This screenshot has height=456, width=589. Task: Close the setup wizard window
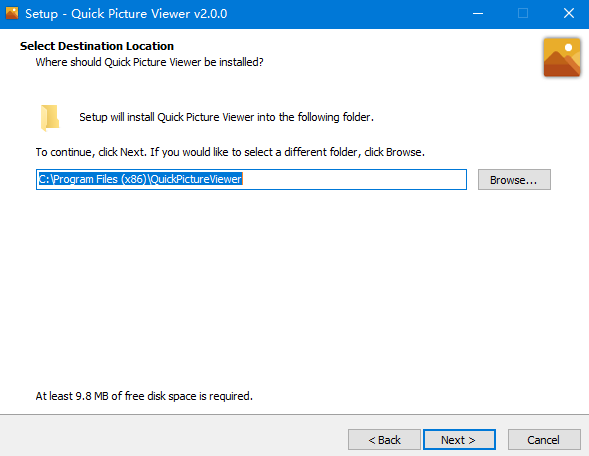(x=569, y=14)
